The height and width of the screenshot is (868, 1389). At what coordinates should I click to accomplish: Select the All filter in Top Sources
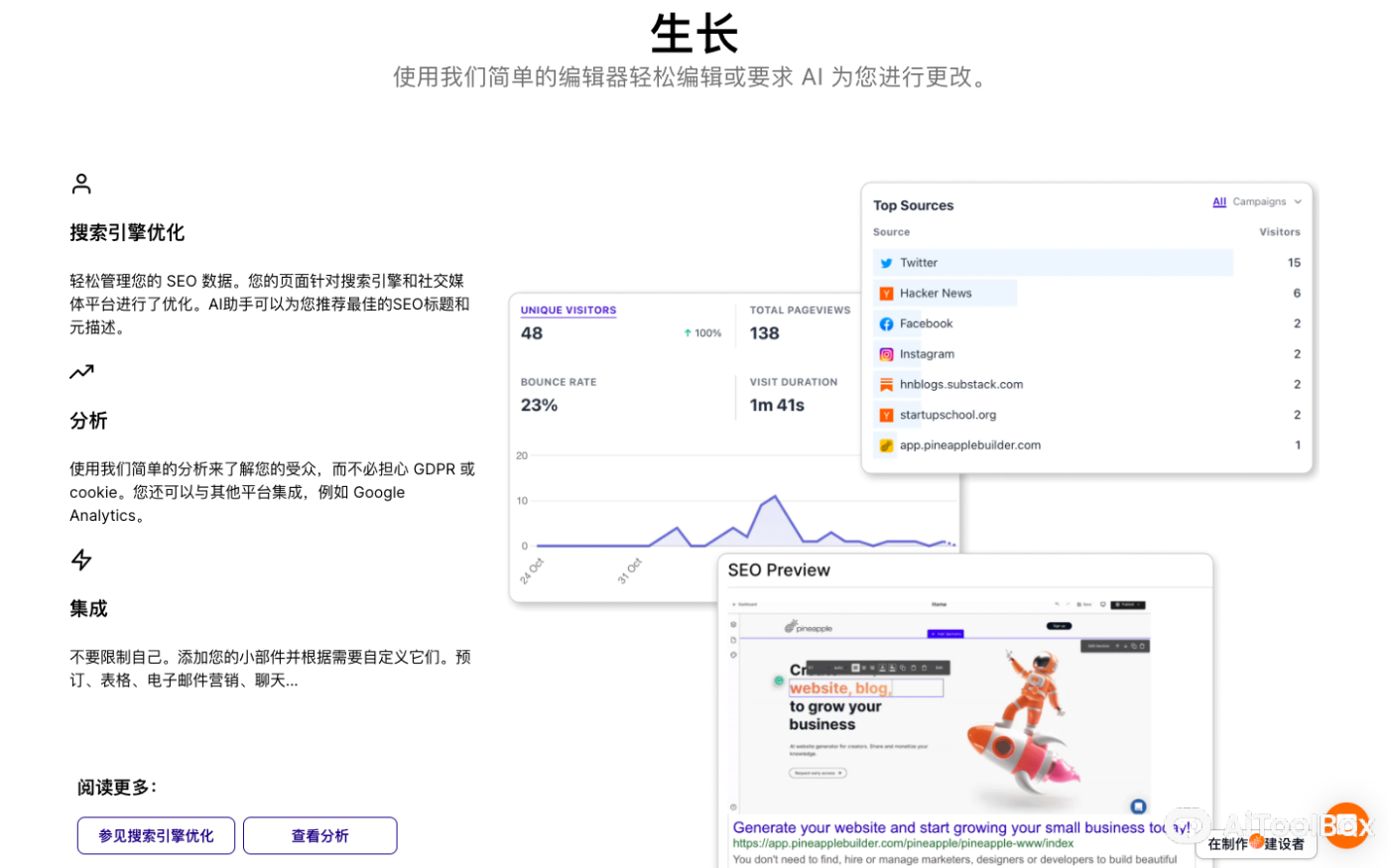(1219, 202)
